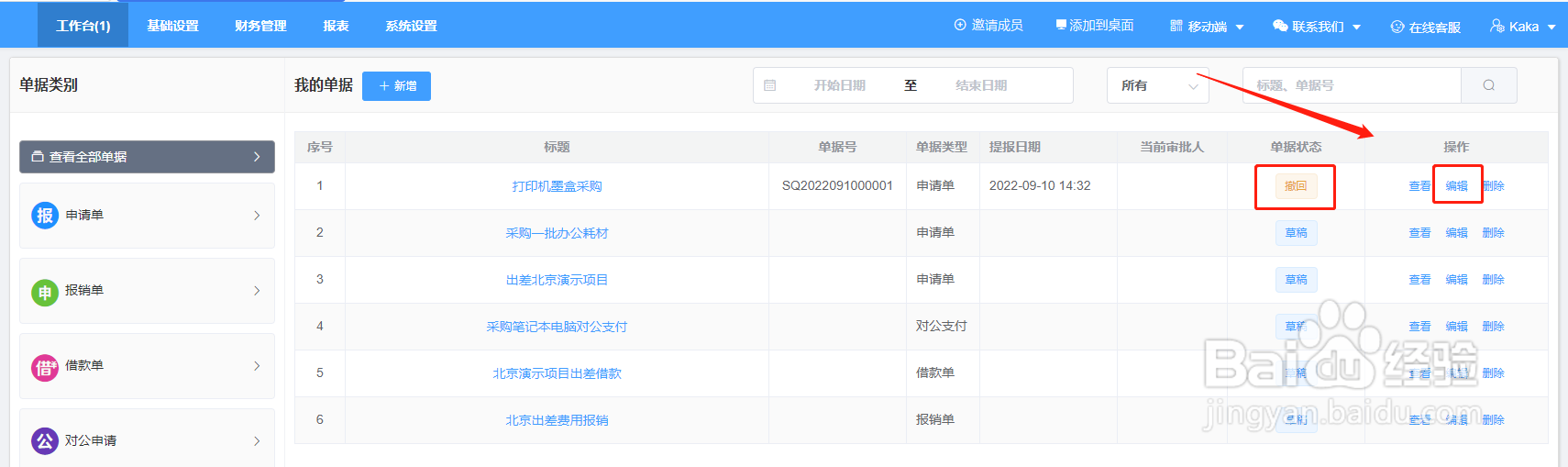The width and height of the screenshot is (1568, 467).
Task: Open document 采购一批办公耗材
Action: click(557, 233)
